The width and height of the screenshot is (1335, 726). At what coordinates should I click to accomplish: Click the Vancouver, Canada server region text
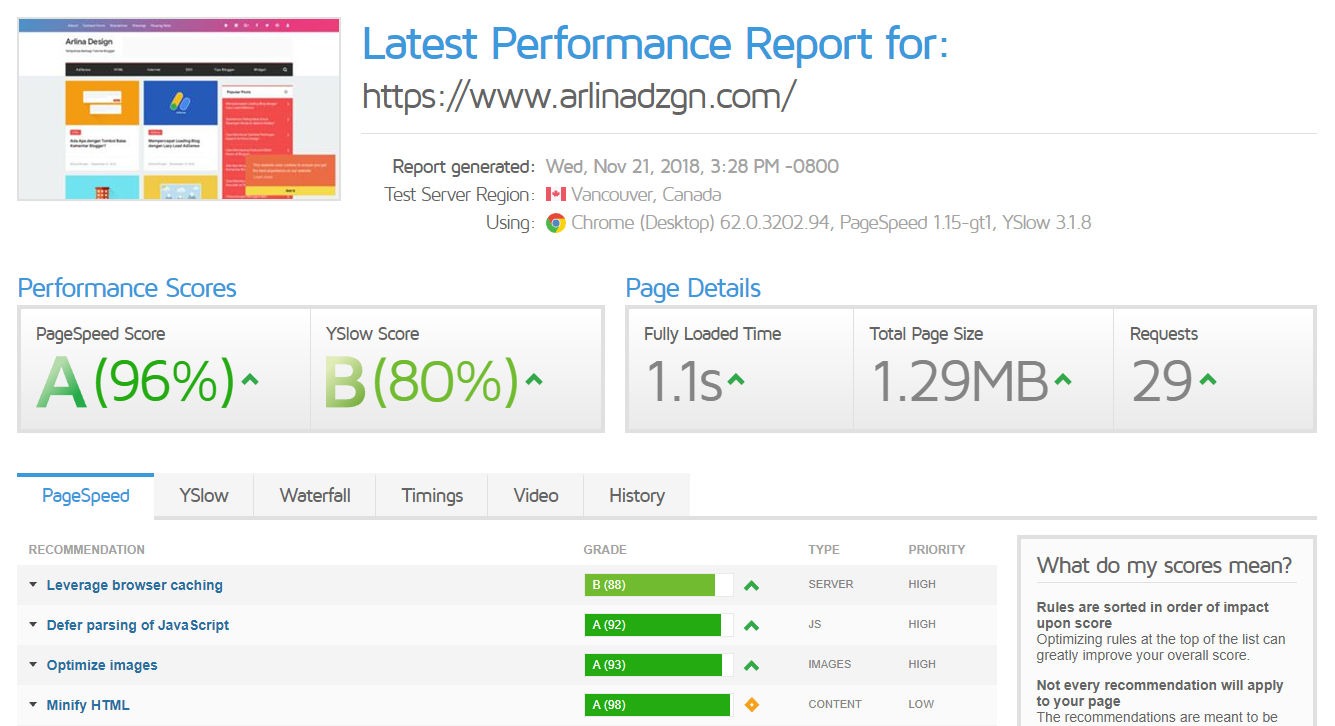pyautogui.click(x=646, y=195)
